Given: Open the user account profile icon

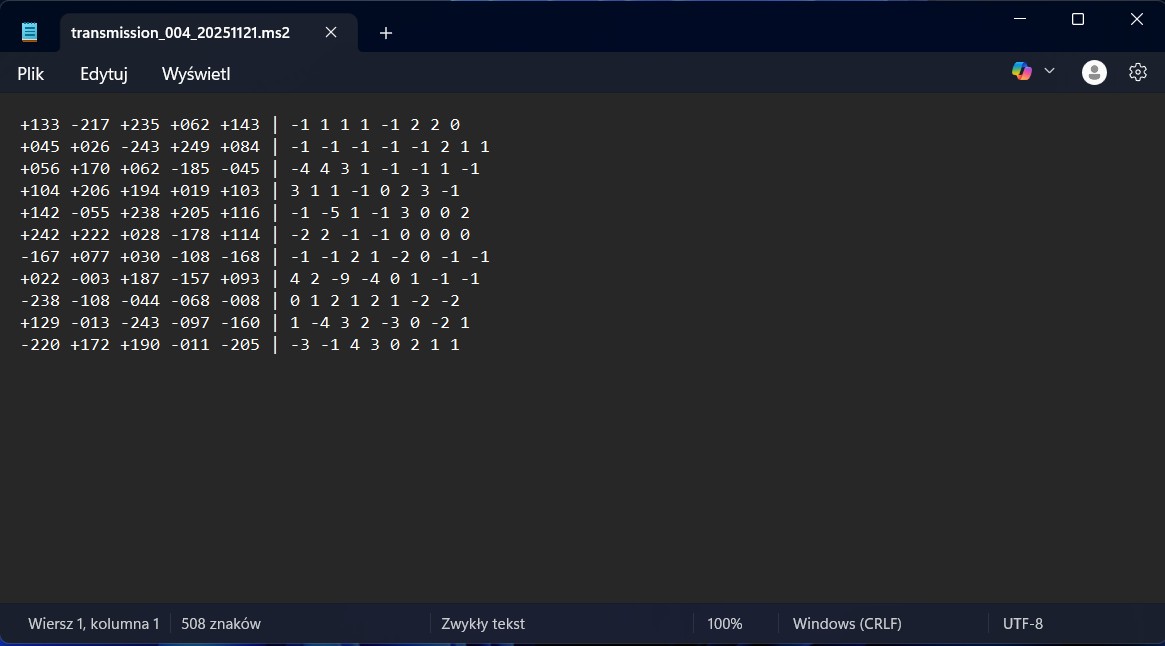Looking at the screenshot, I should [x=1094, y=72].
